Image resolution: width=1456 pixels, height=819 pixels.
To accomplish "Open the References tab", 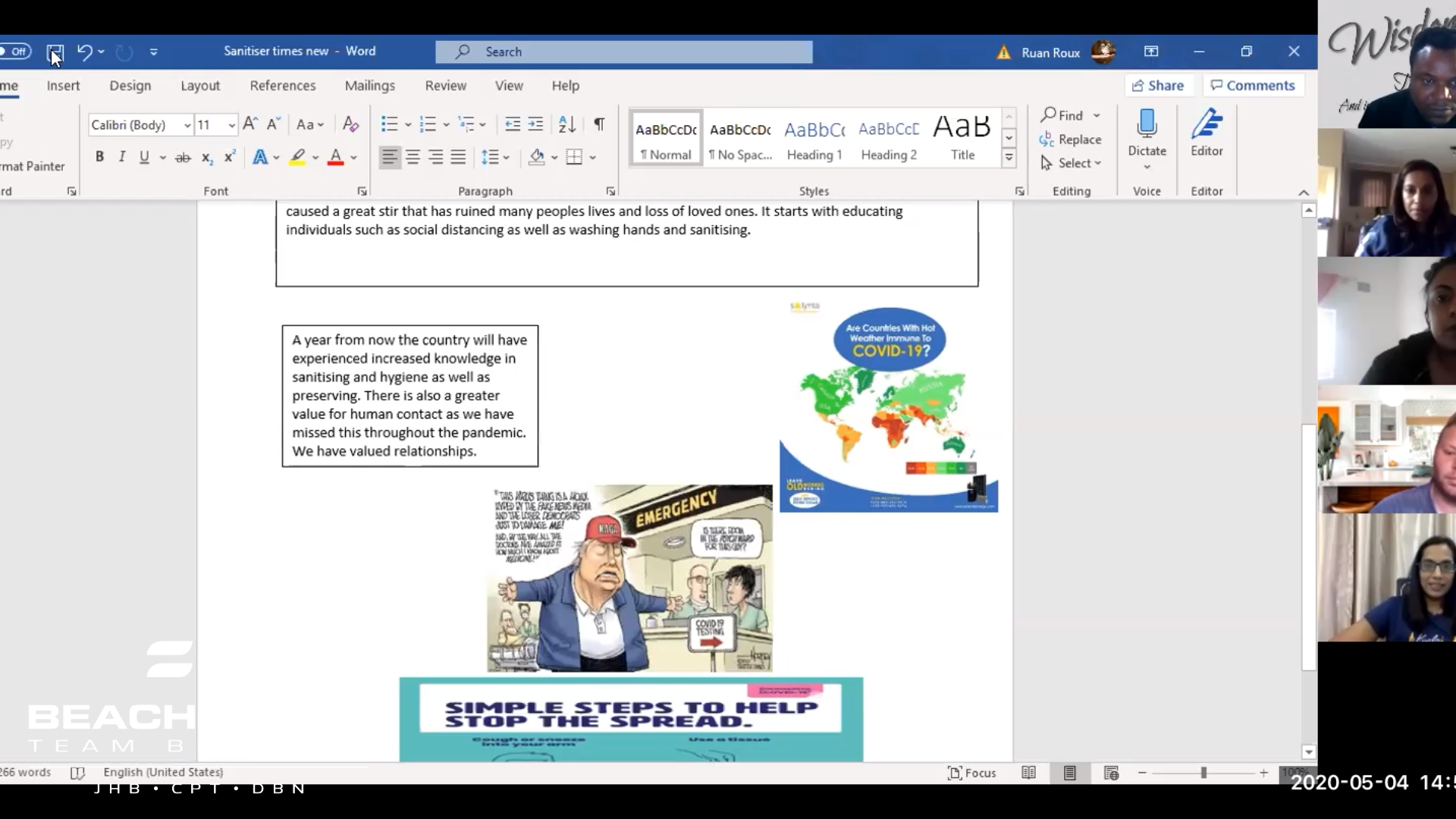I will click(282, 86).
